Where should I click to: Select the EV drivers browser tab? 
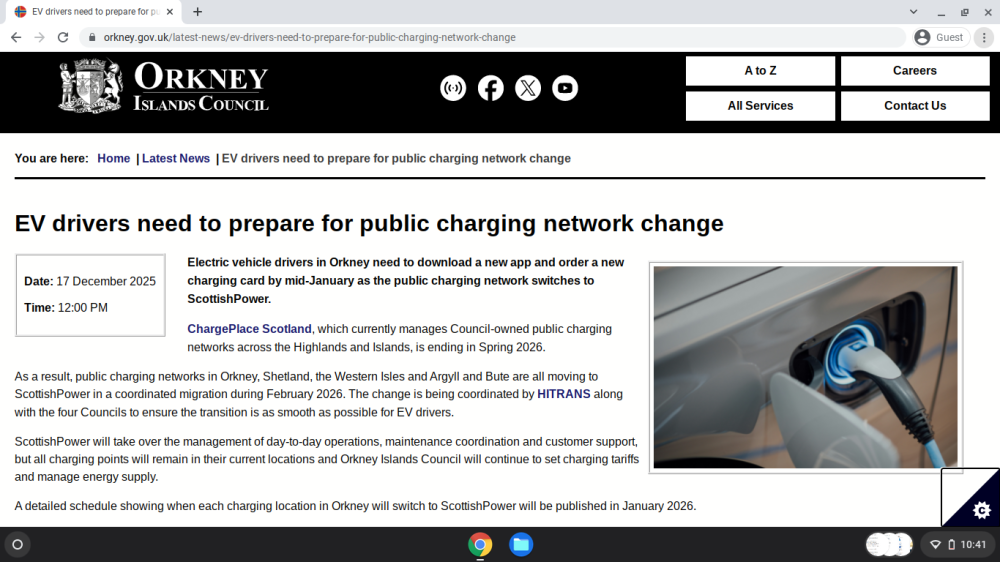tap(92, 11)
